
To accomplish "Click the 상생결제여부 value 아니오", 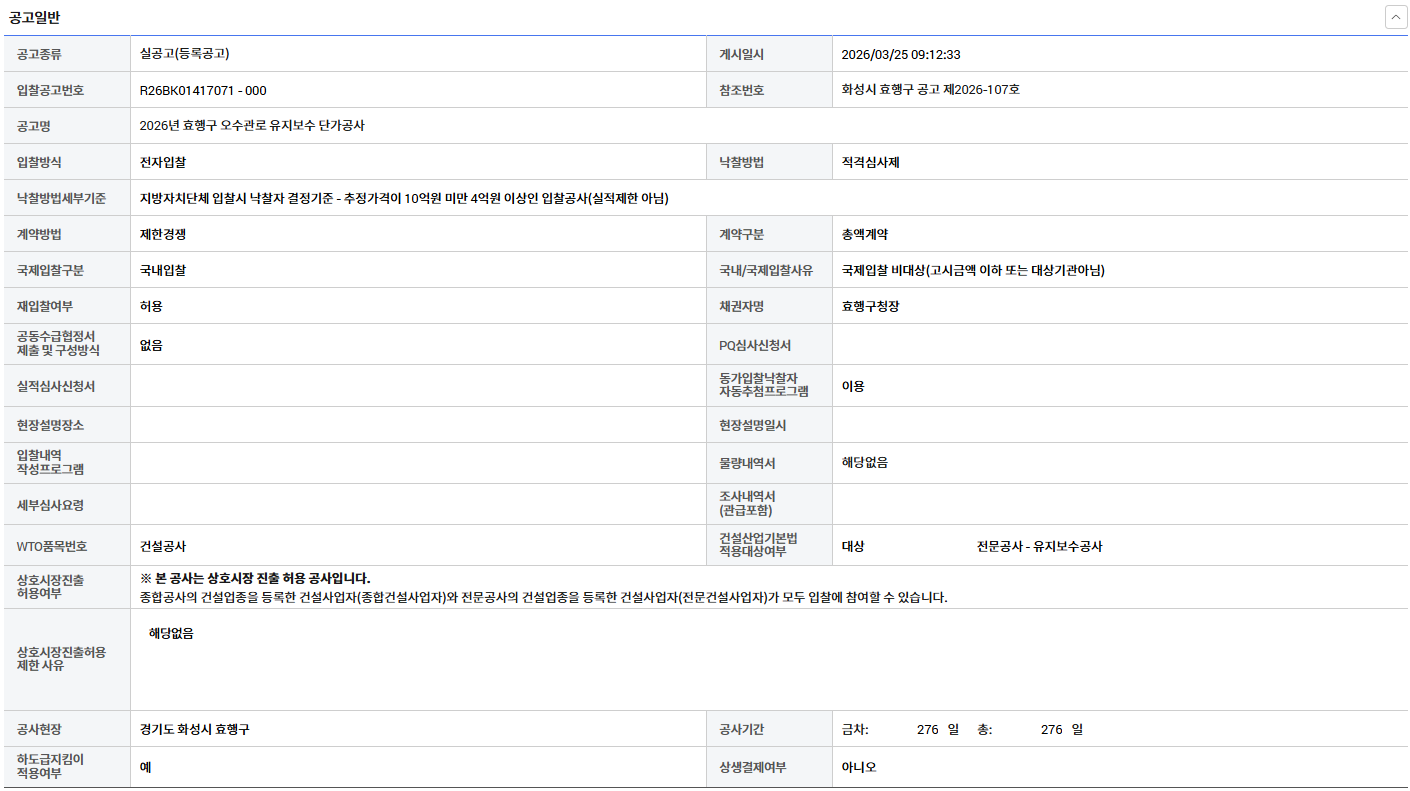I will tap(858, 767).
